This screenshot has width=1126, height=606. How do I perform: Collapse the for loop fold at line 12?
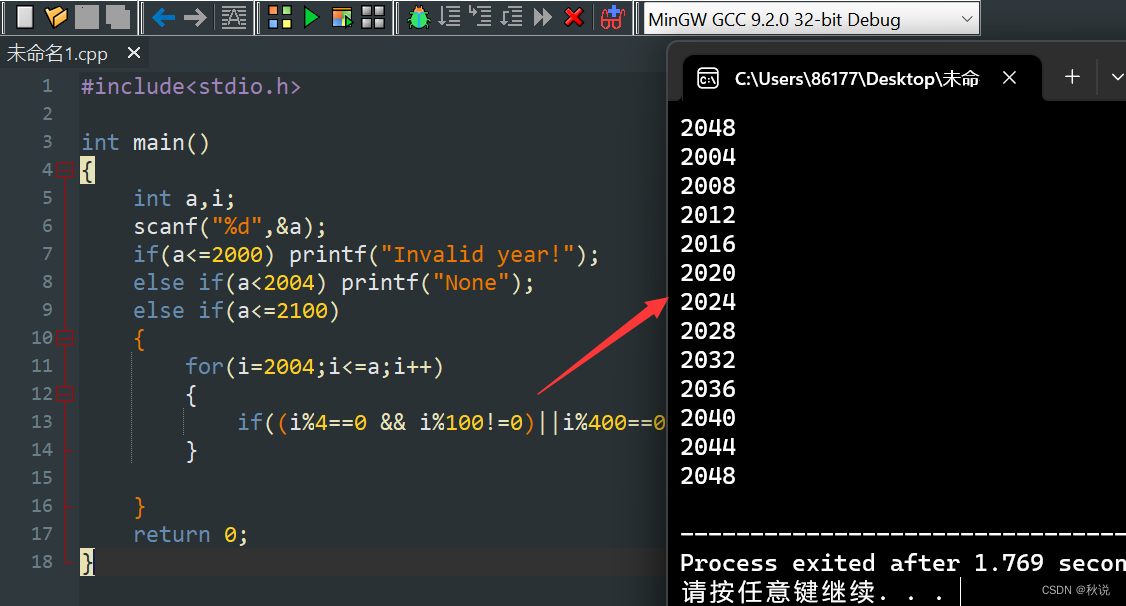coord(65,393)
